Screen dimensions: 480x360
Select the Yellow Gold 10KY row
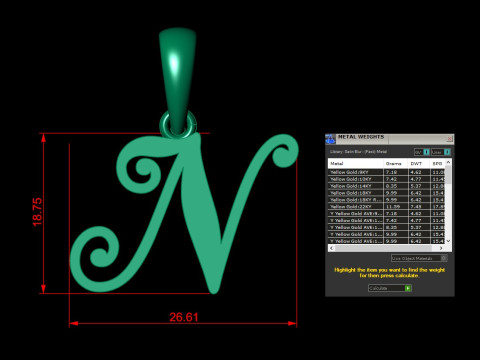(x=387, y=179)
